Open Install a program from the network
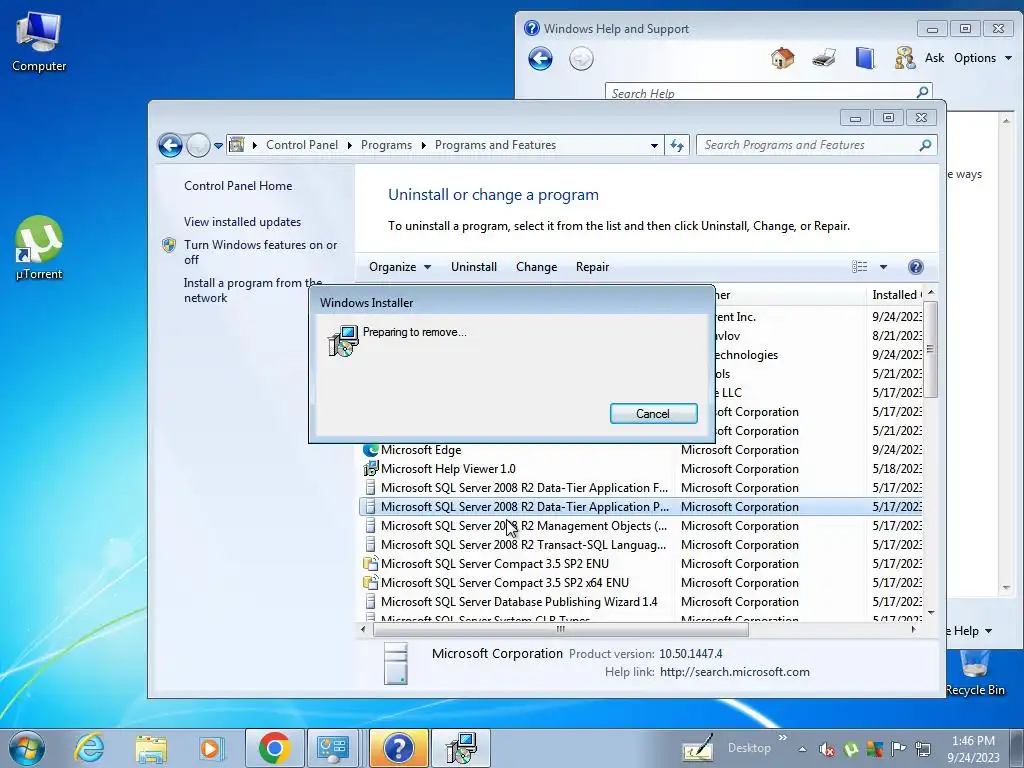Screen dimensions: 1024x768 tap(253, 290)
